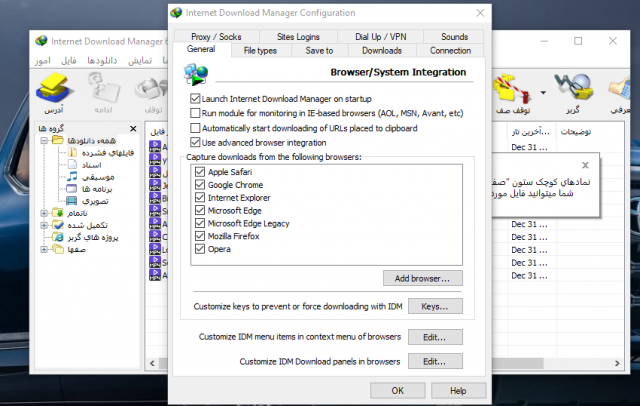
Task: Select the Video (تصویری) category icon
Action: (72, 200)
